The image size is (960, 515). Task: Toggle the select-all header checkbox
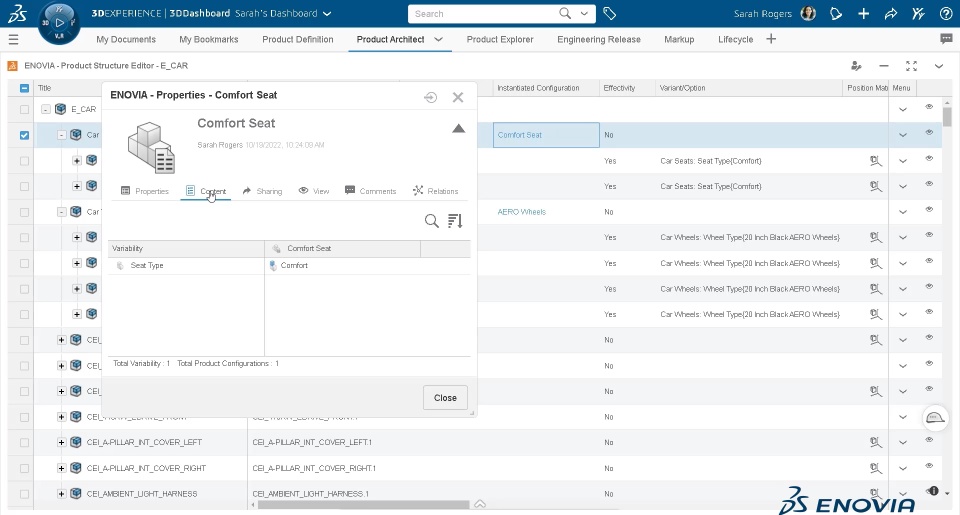click(24, 88)
